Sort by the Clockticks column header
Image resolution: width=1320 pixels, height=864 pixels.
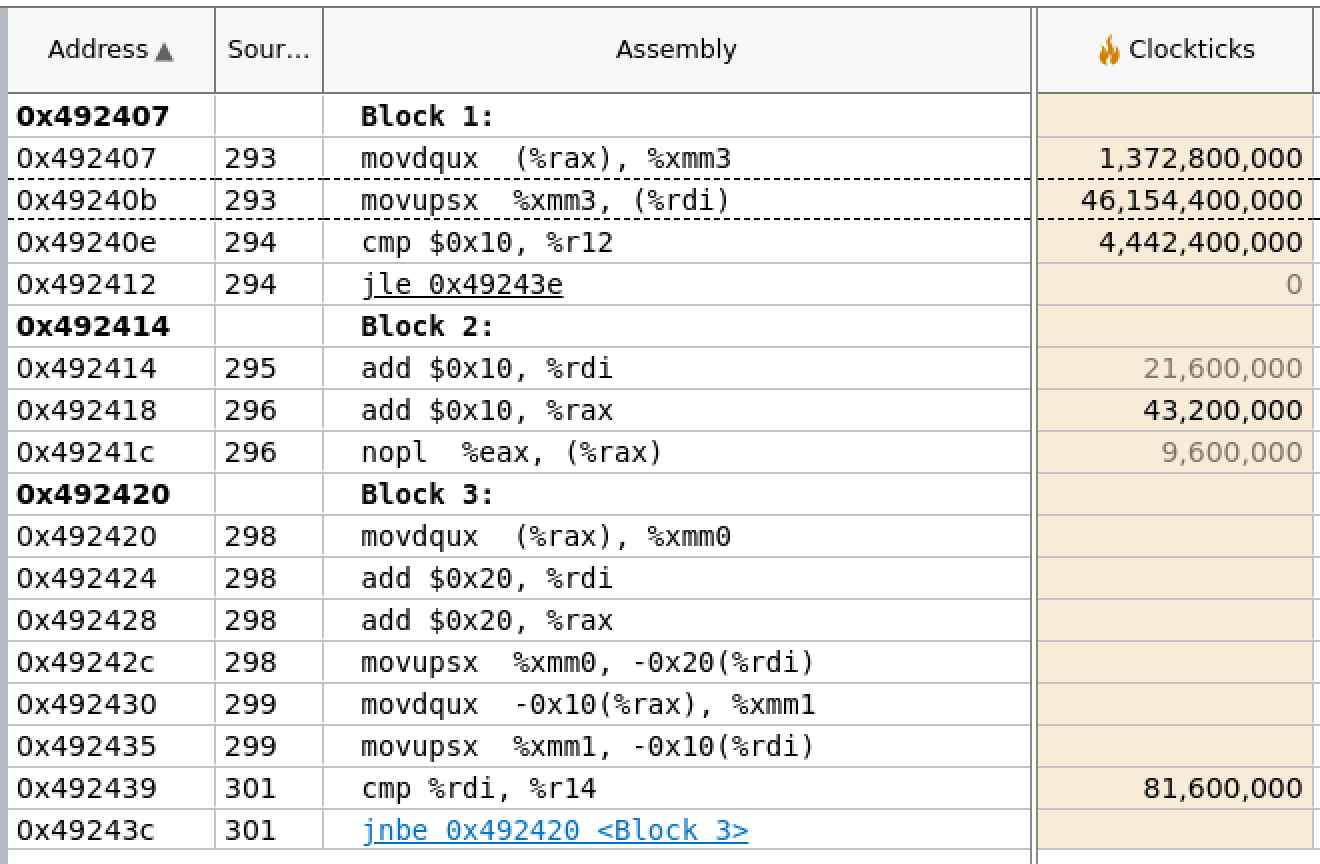[x=1175, y=50]
